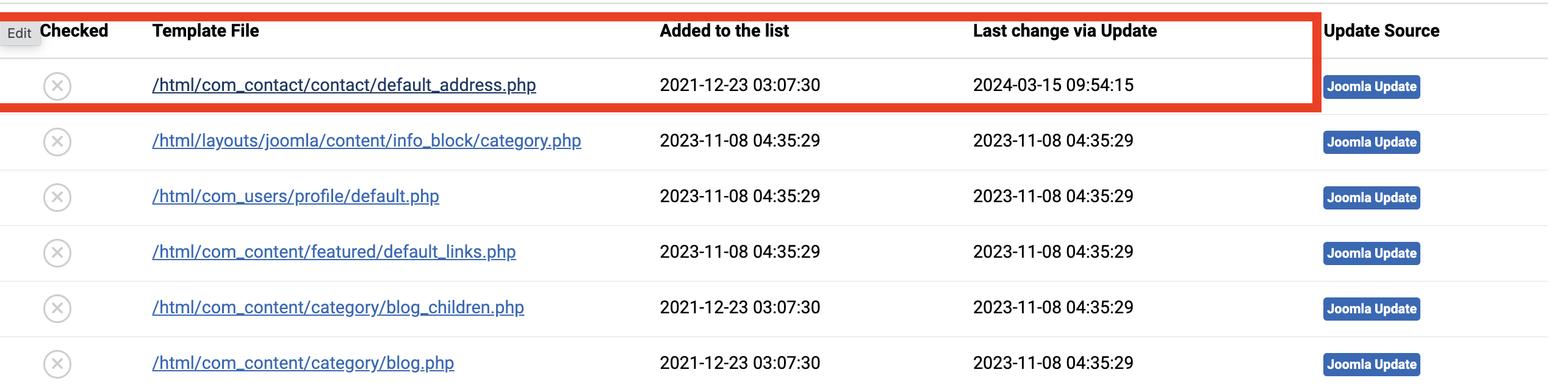Open /html/com_contact/contact/default_address.php link

click(344, 85)
